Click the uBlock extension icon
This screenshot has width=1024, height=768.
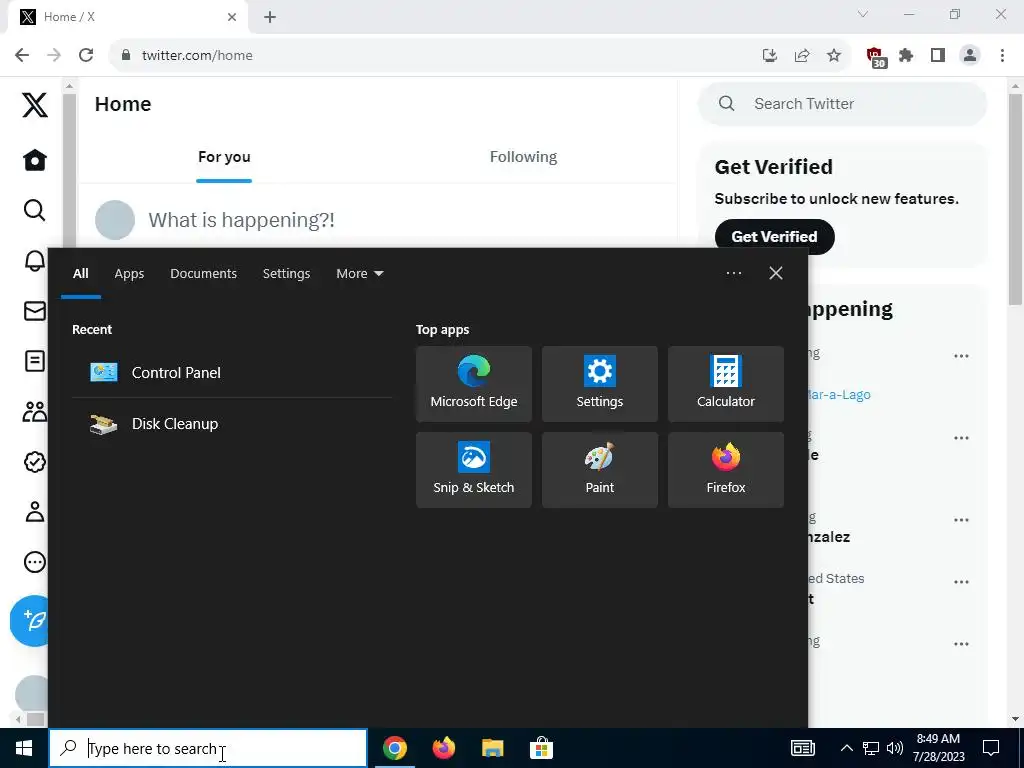pos(875,57)
